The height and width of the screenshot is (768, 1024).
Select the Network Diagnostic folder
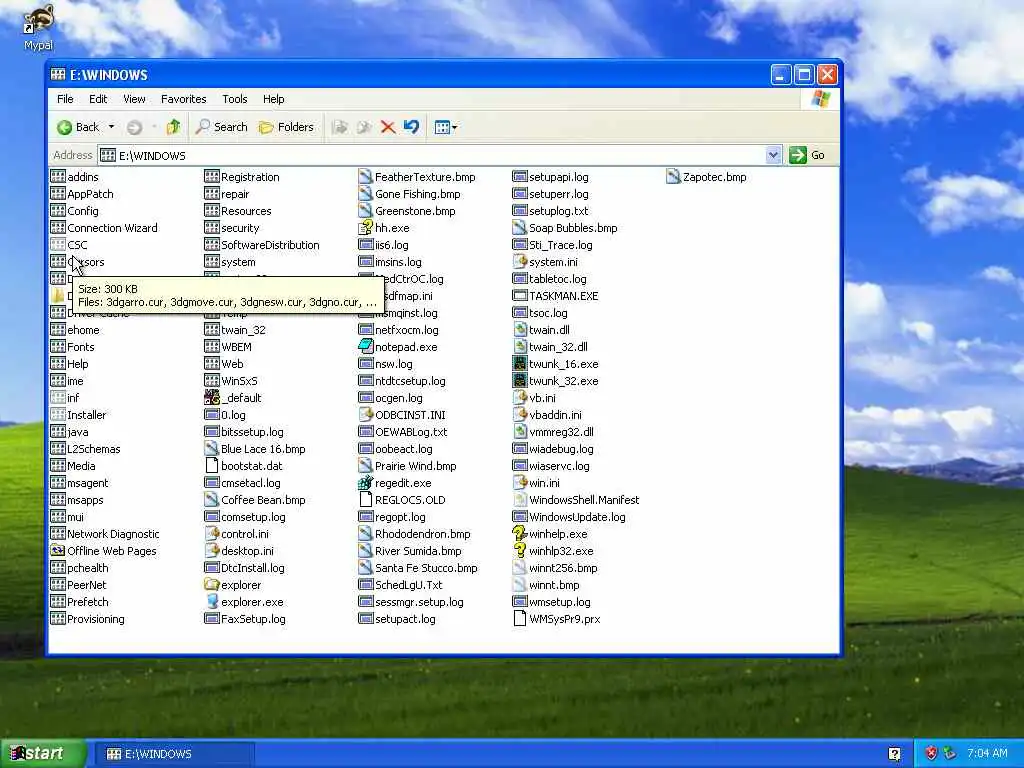[x=105, y=534]
